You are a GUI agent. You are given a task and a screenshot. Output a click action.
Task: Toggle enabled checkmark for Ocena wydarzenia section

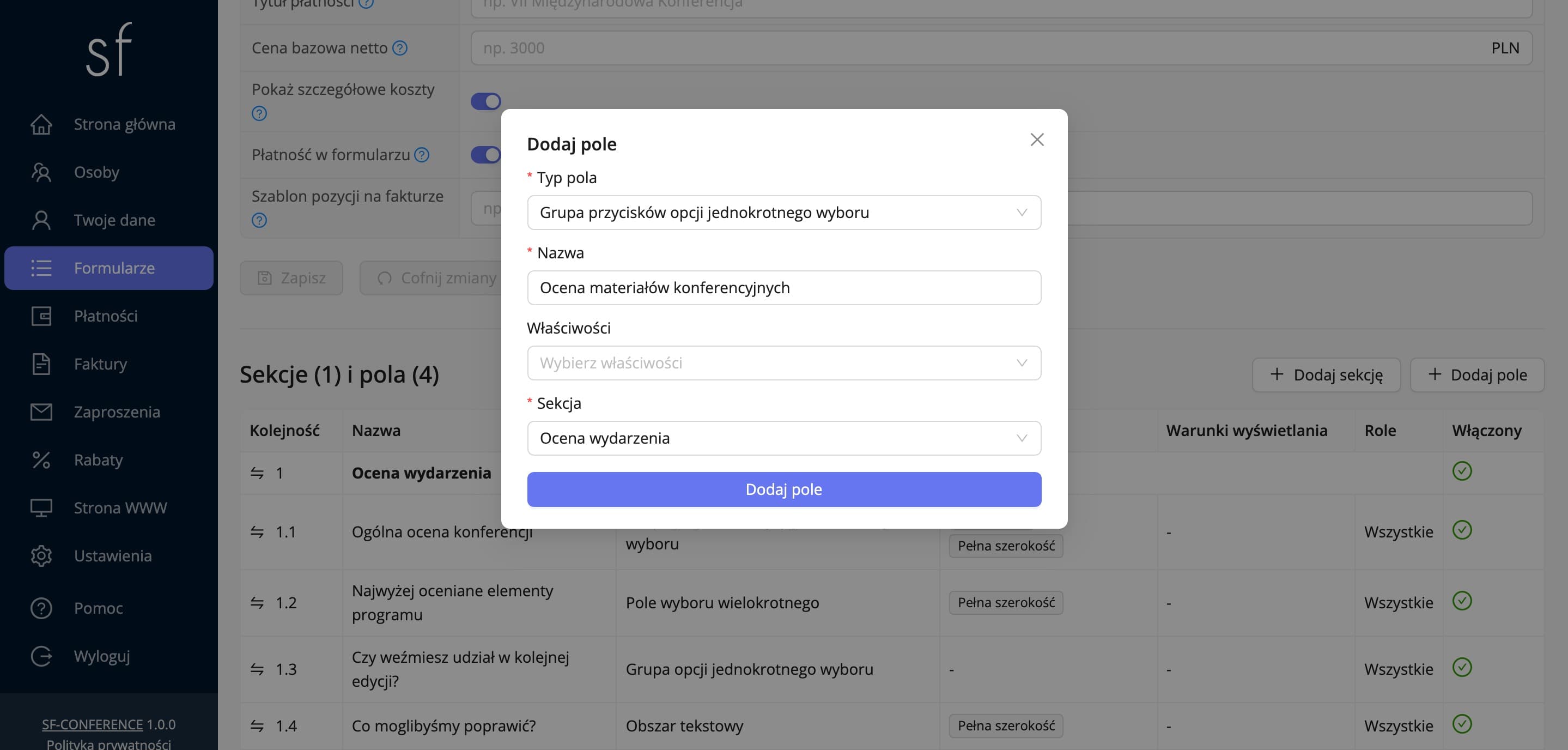tap(1462, 471)
